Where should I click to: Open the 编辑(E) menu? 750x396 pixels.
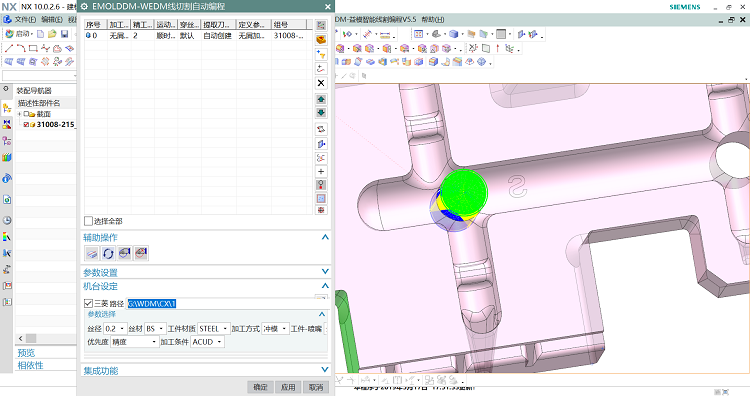tap(52, 20)
